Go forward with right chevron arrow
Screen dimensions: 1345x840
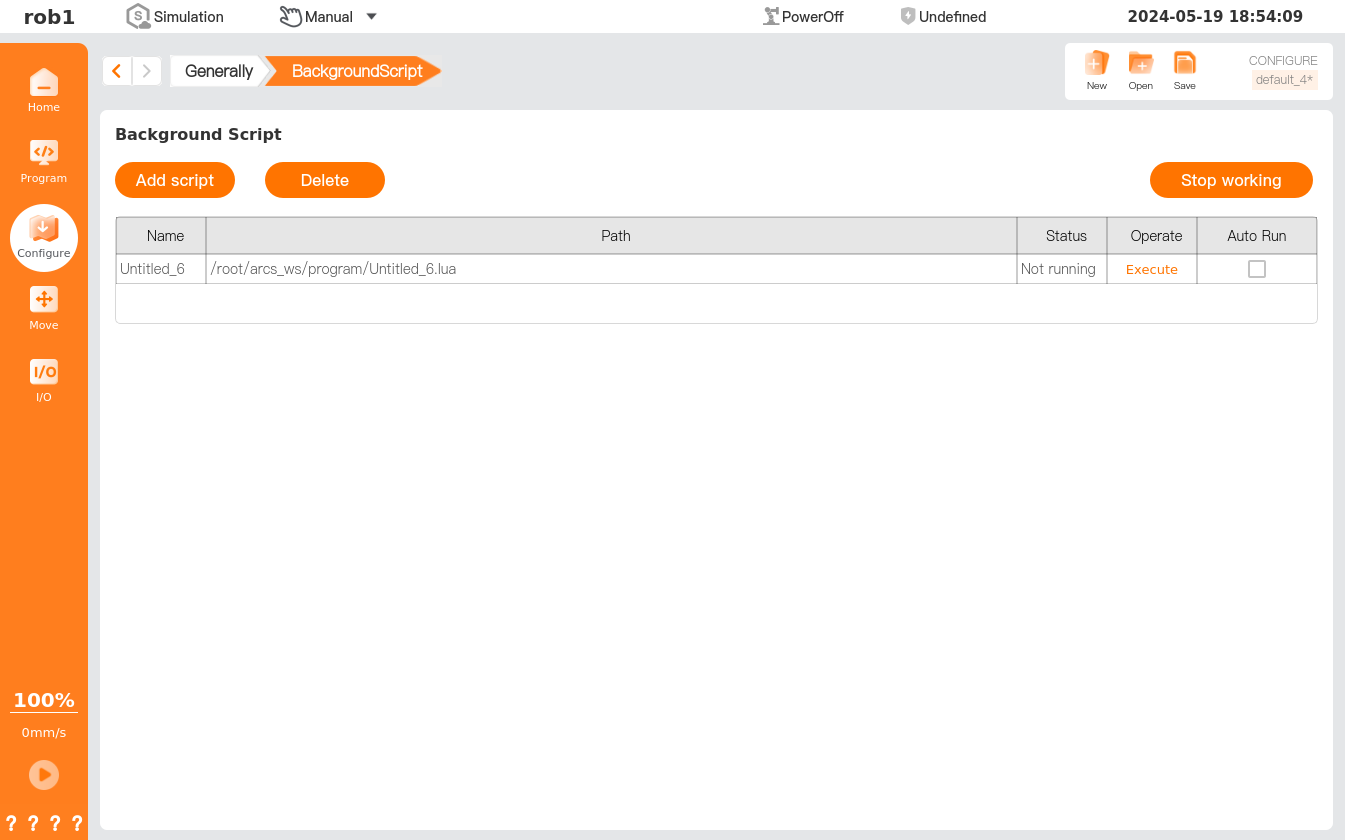(x=146, y=71)
